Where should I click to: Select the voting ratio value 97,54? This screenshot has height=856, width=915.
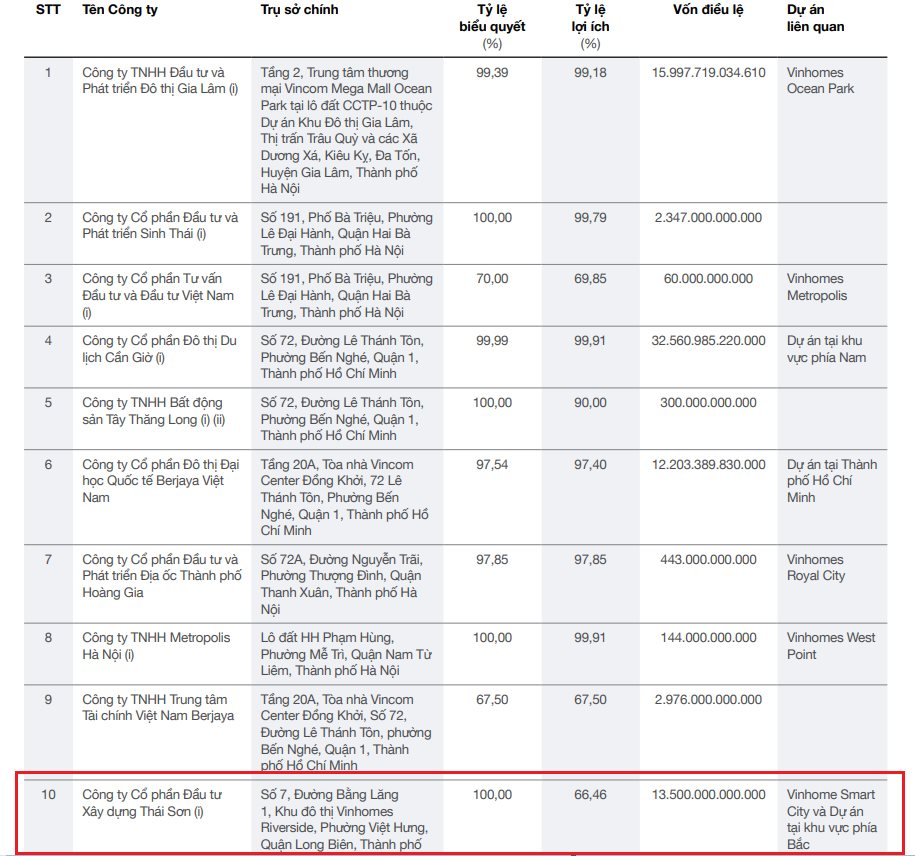[492, 465]
